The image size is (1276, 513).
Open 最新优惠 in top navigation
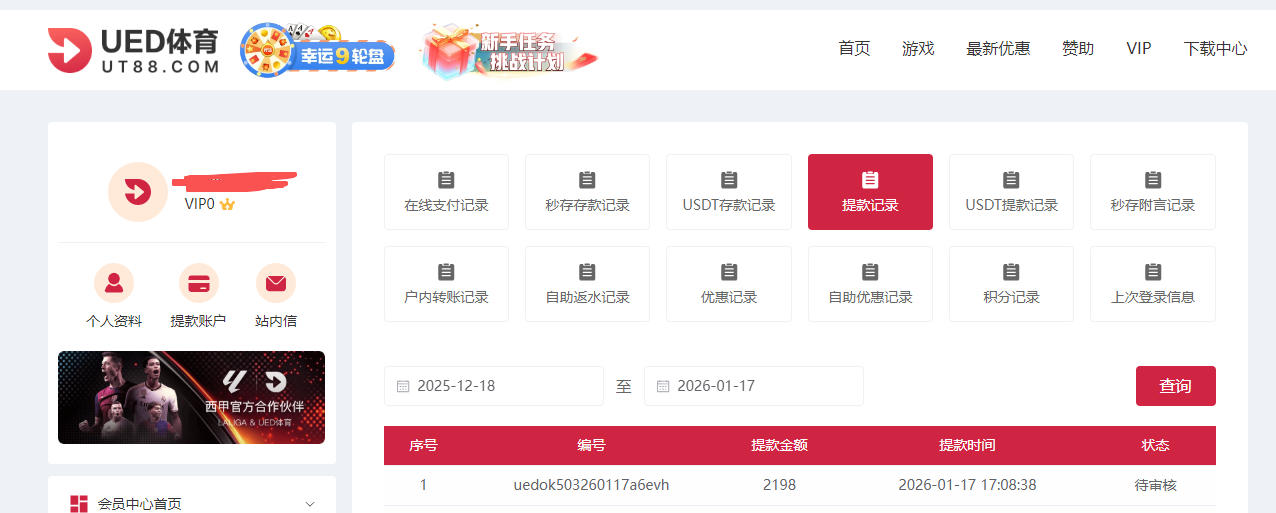(997, 48)
